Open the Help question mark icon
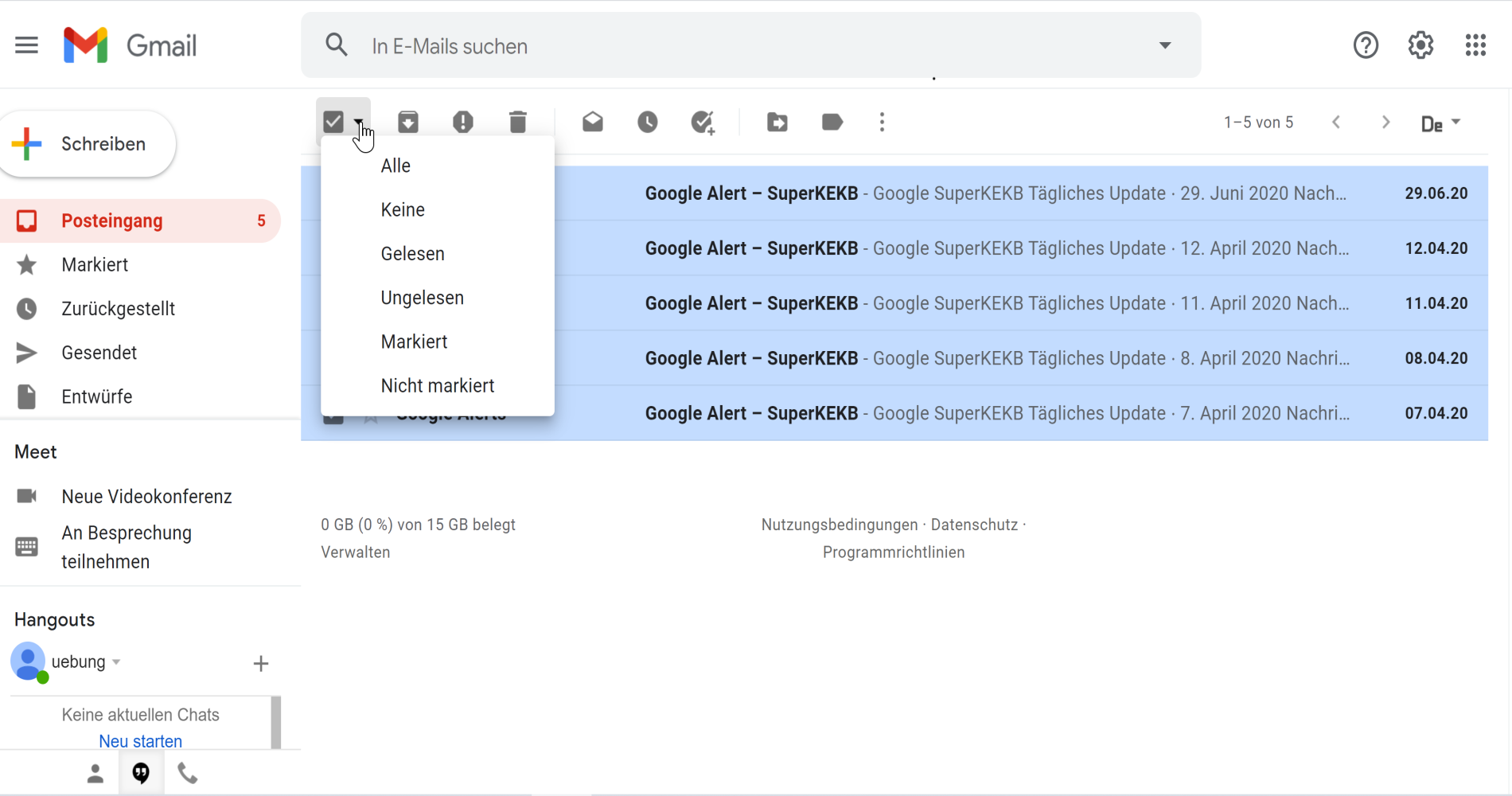This screenshot has width=1512, height=796. pos(1366,45)
